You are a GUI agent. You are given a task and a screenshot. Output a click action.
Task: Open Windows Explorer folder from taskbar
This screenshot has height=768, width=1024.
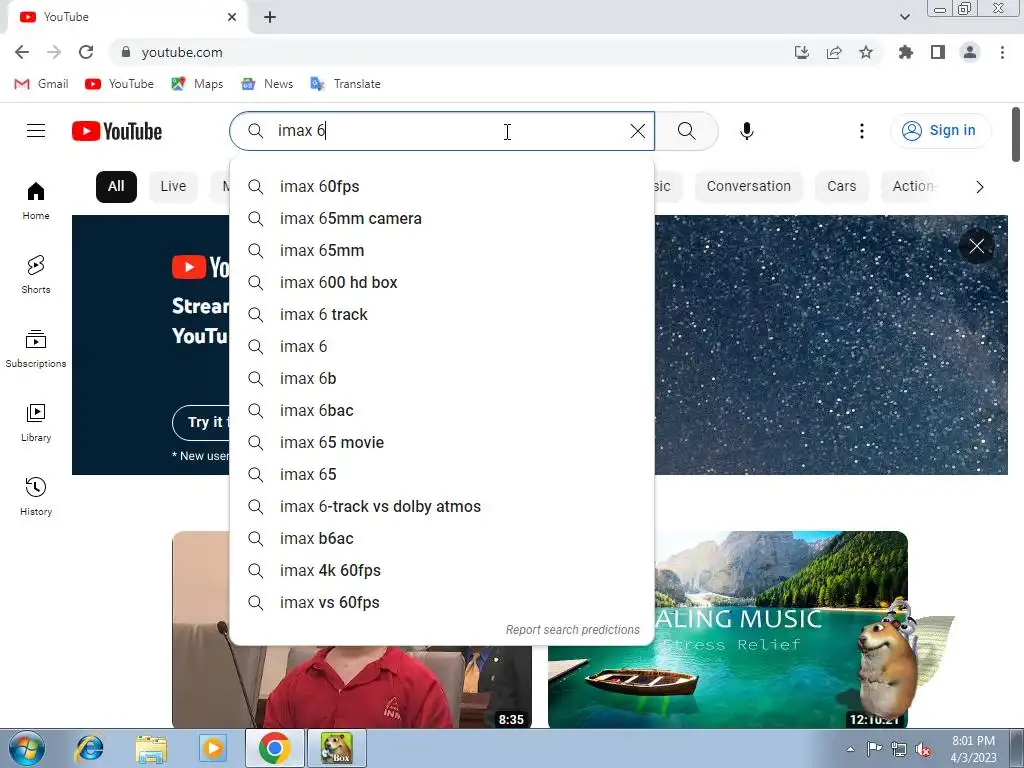tap(151, 748)
